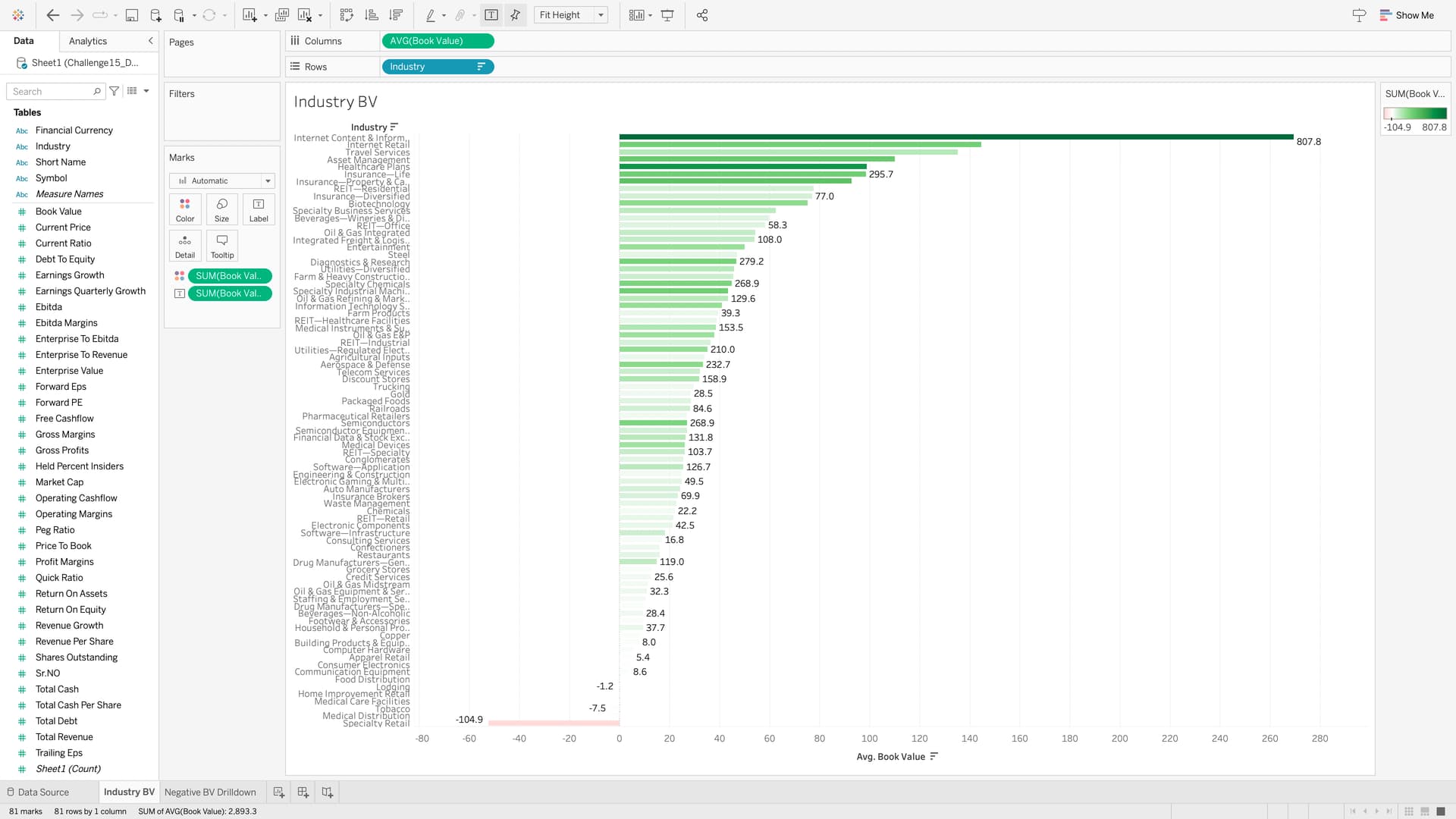Screen dimensions: 1456x819
Task: Toggle sort on the Avg. Book Value axis
Action: (934, 756)
